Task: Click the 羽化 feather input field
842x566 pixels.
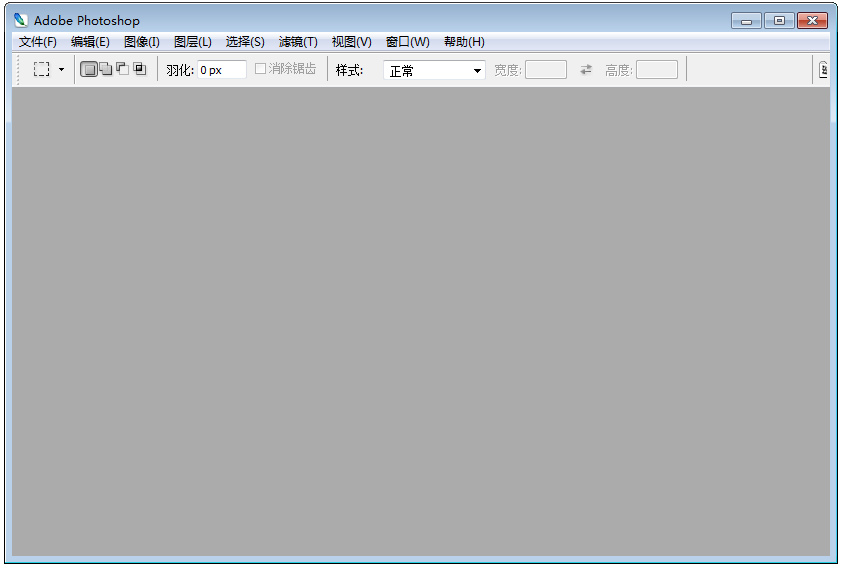Action: [x=221, y=70]
